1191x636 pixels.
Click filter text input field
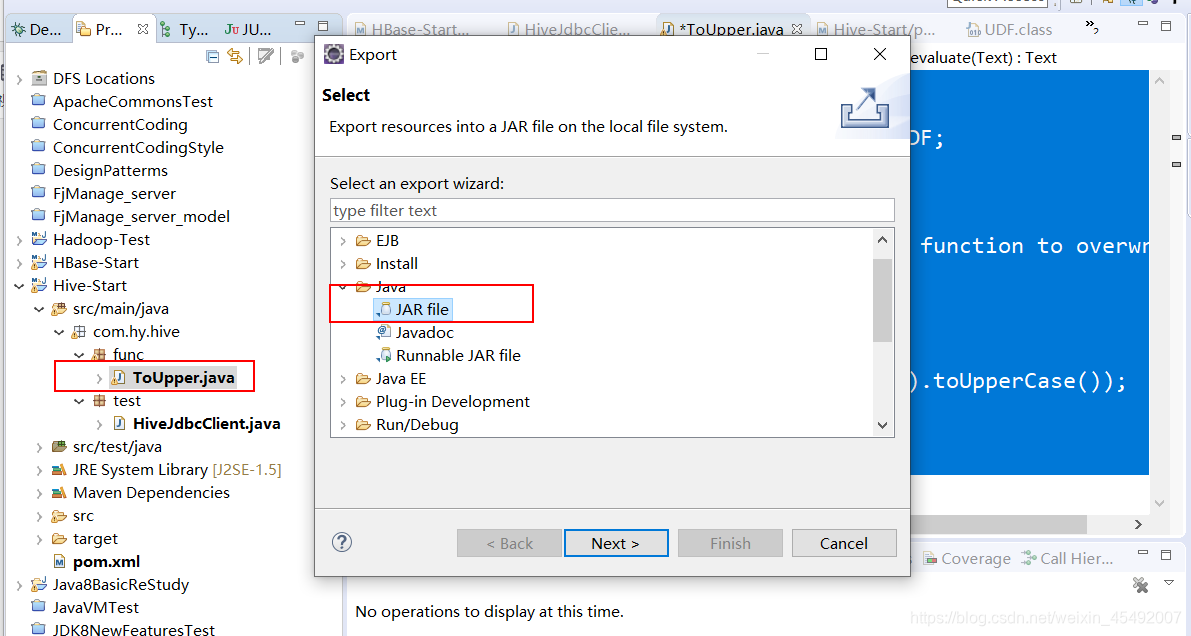click(x=612, y=210)
